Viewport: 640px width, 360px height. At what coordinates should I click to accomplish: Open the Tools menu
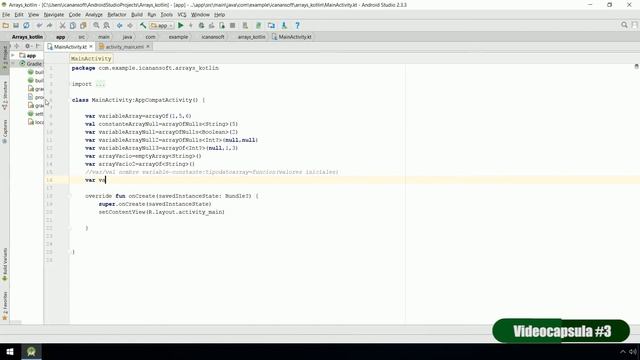167,15
